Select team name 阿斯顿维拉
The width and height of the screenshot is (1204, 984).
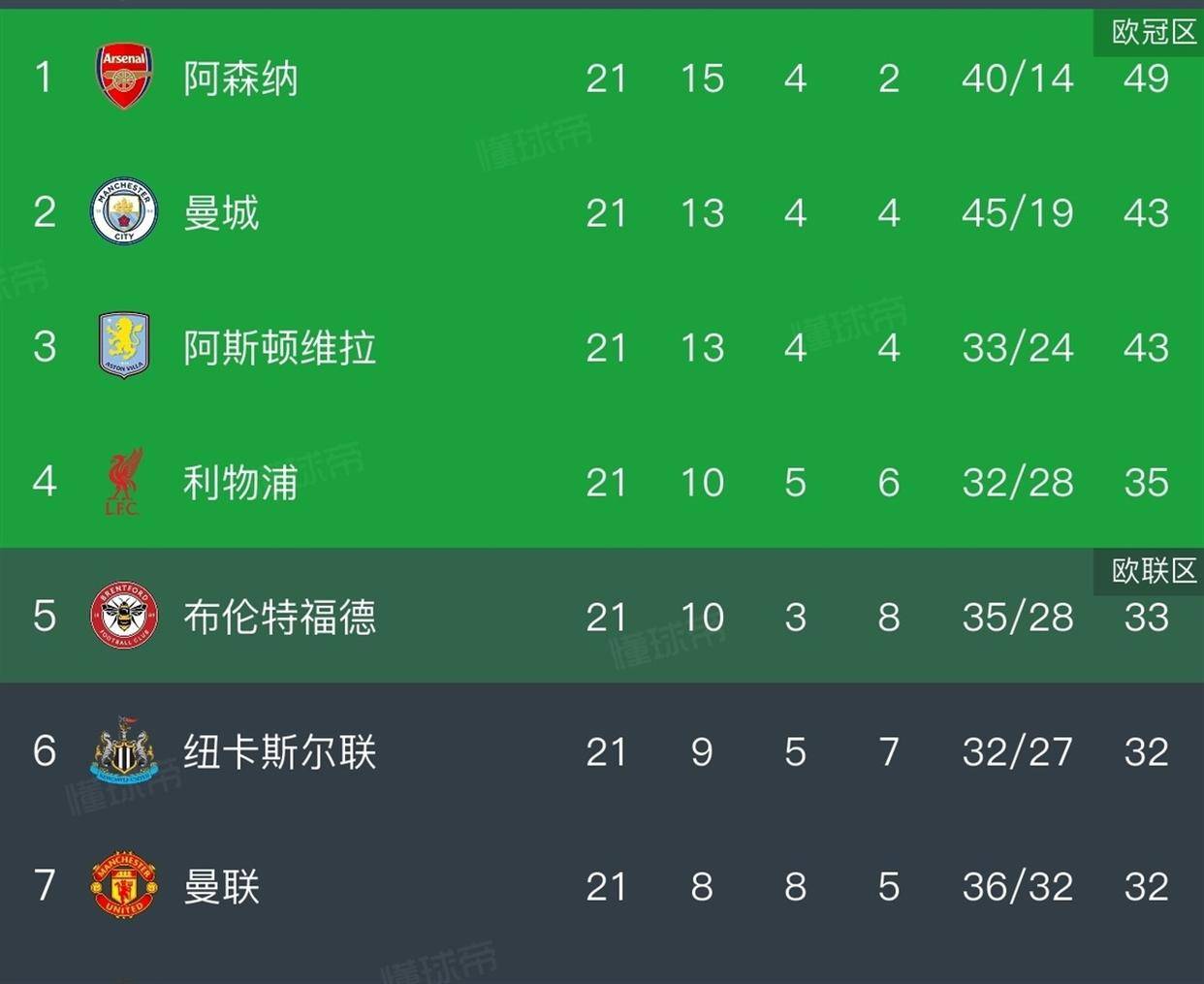279,347
